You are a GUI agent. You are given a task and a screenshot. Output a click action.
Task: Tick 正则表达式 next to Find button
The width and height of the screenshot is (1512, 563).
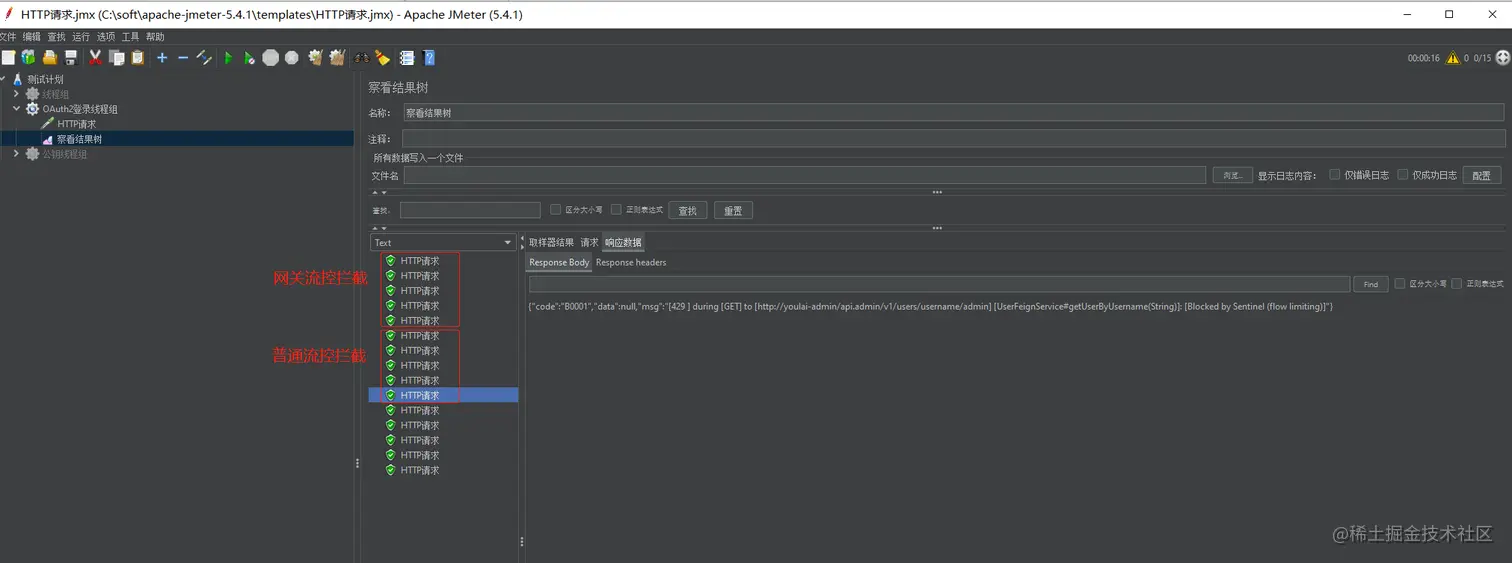point(1457,283)
